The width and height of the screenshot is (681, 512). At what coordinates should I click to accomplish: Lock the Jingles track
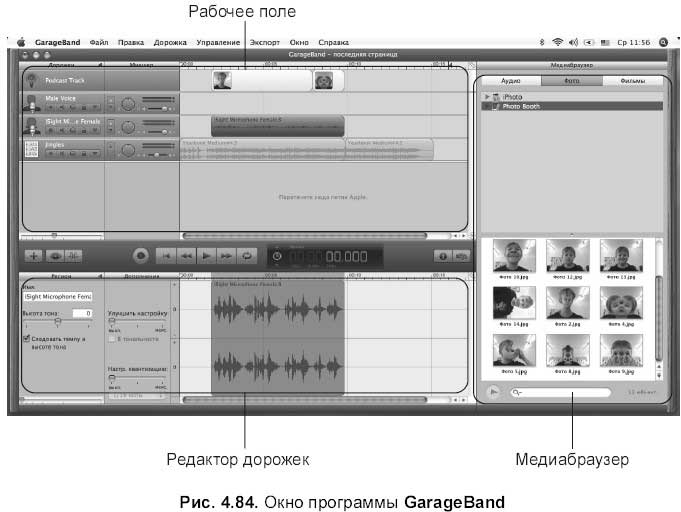tap(84, 153)
